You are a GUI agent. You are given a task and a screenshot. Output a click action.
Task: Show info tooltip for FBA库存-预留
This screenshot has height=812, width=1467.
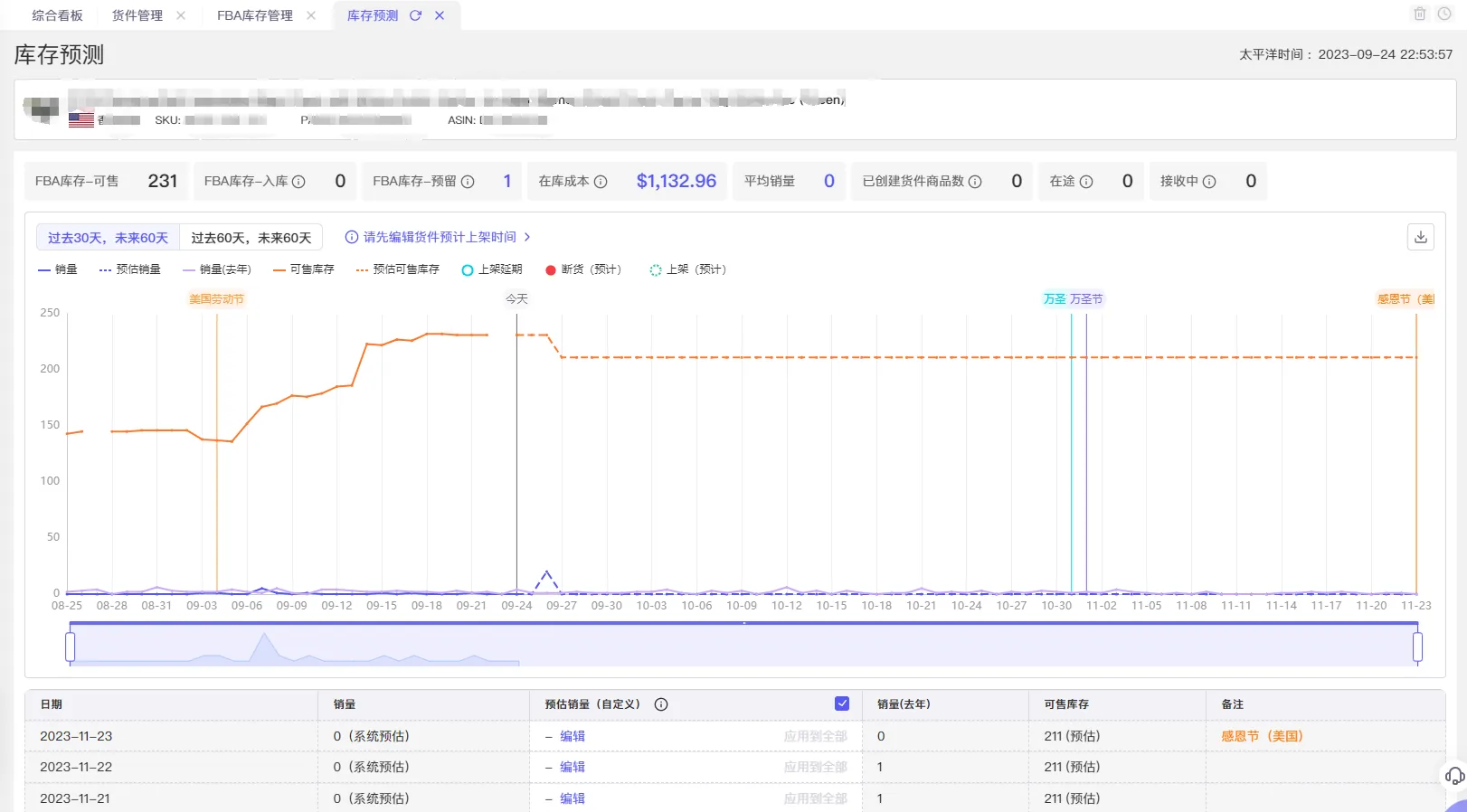click(468, 182)
